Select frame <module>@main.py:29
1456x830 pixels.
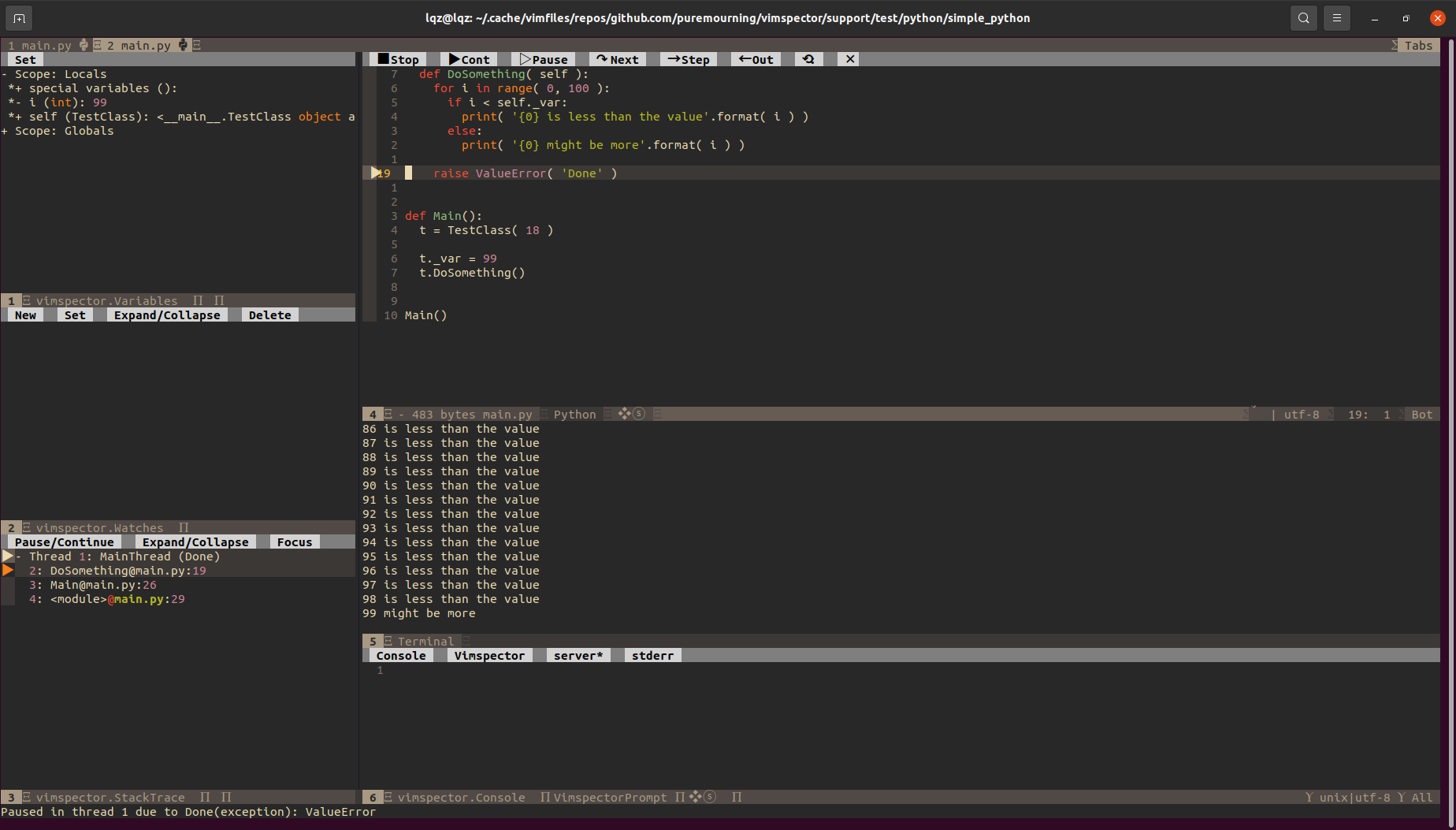point(107,599)
